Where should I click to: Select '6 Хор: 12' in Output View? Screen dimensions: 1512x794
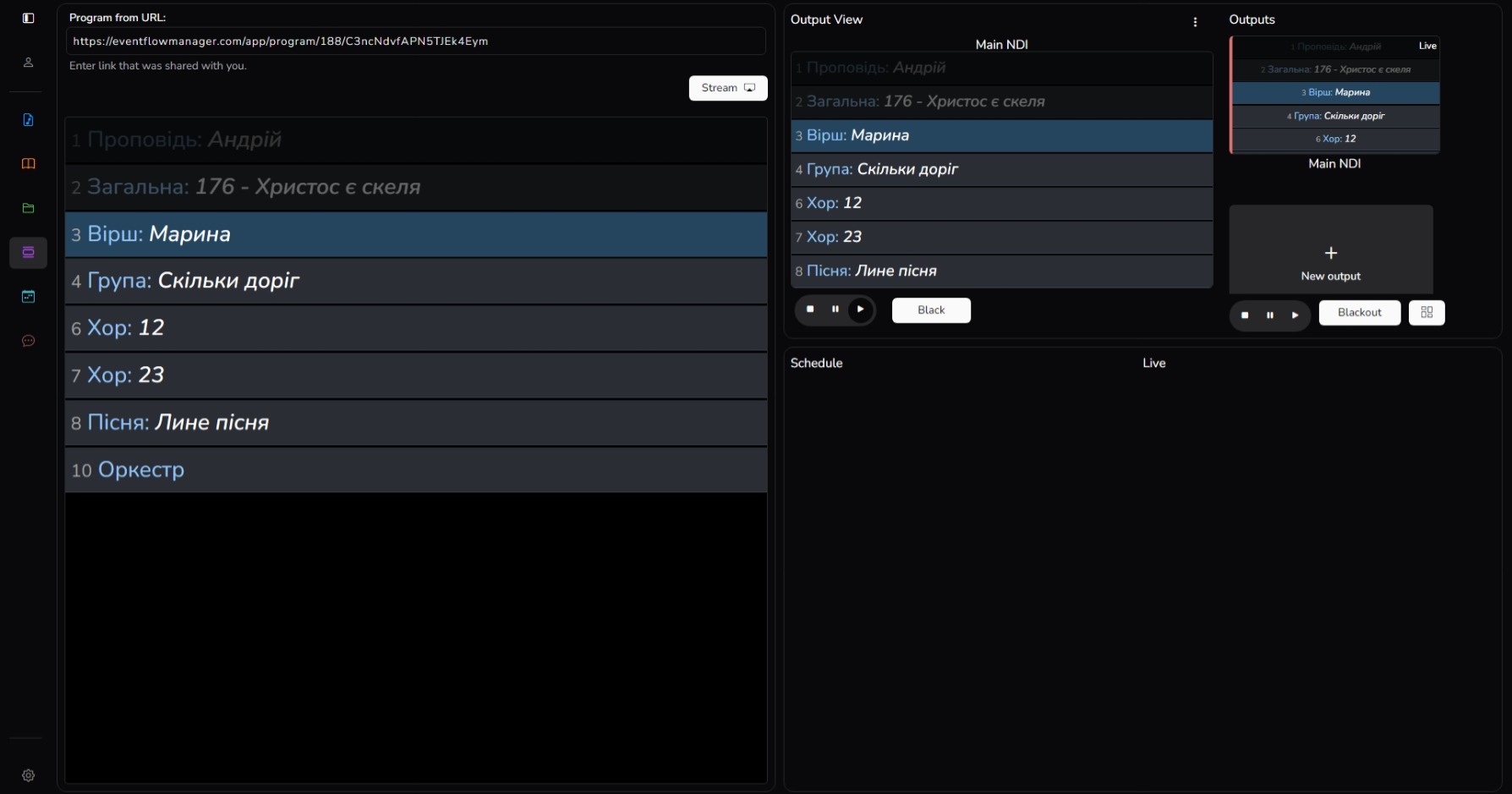coord(1002,204)
